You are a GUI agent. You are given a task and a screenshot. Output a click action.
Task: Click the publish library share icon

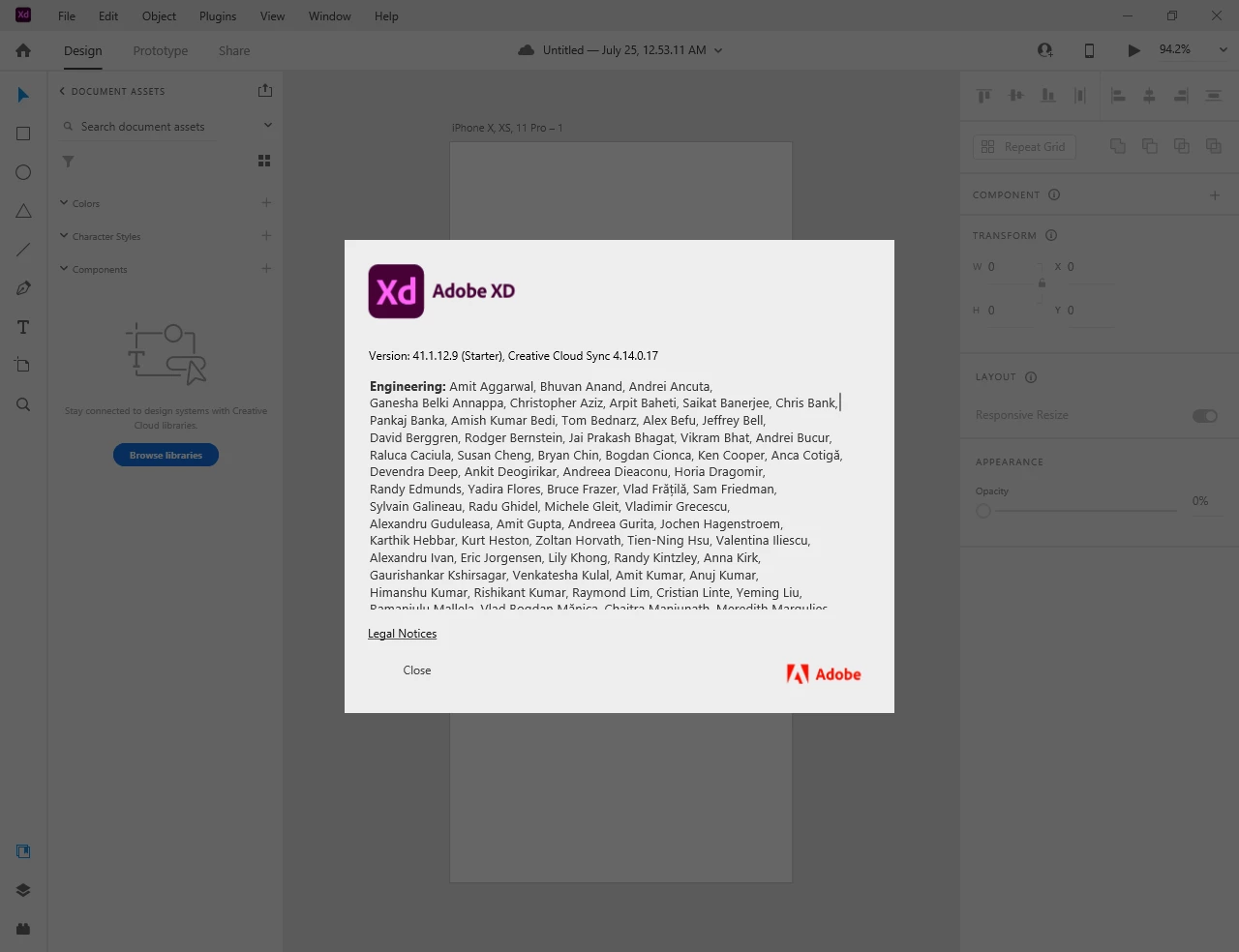[x=265, y=90]
